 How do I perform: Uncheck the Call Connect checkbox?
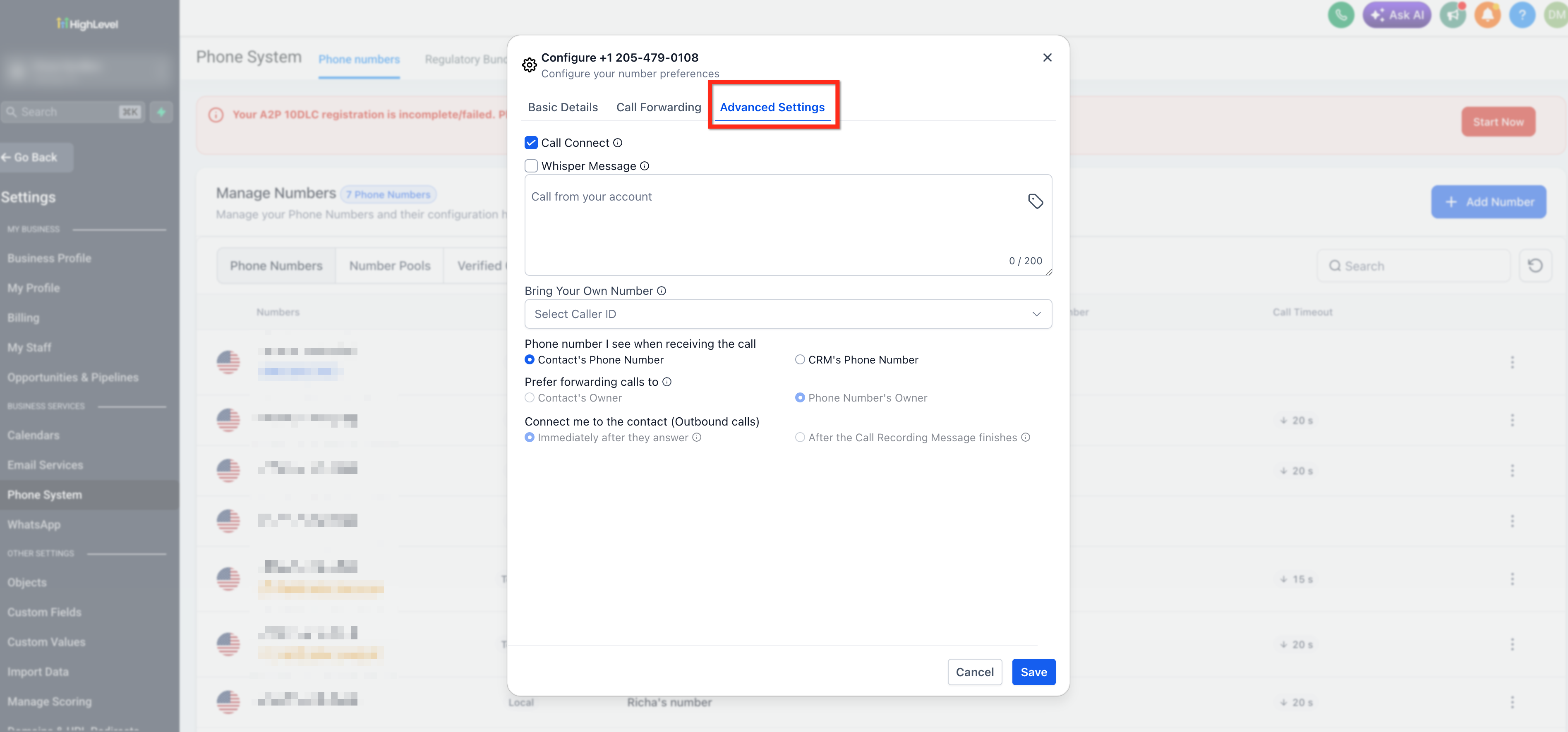pos(531,143)
